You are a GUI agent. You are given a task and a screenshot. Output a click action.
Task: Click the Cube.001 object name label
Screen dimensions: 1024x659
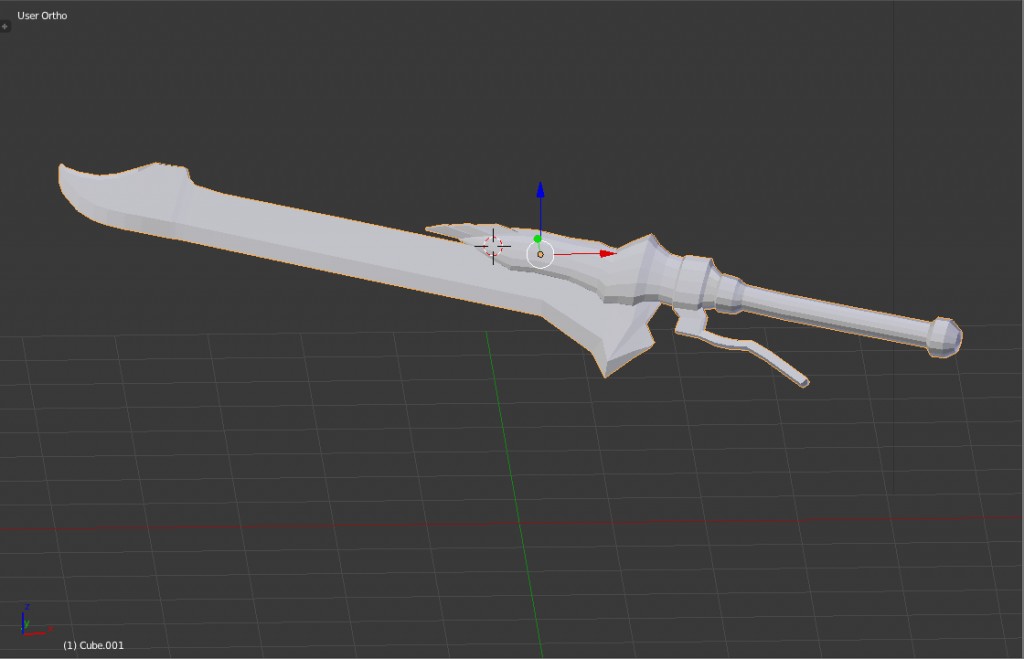click(x=94, y=645)
